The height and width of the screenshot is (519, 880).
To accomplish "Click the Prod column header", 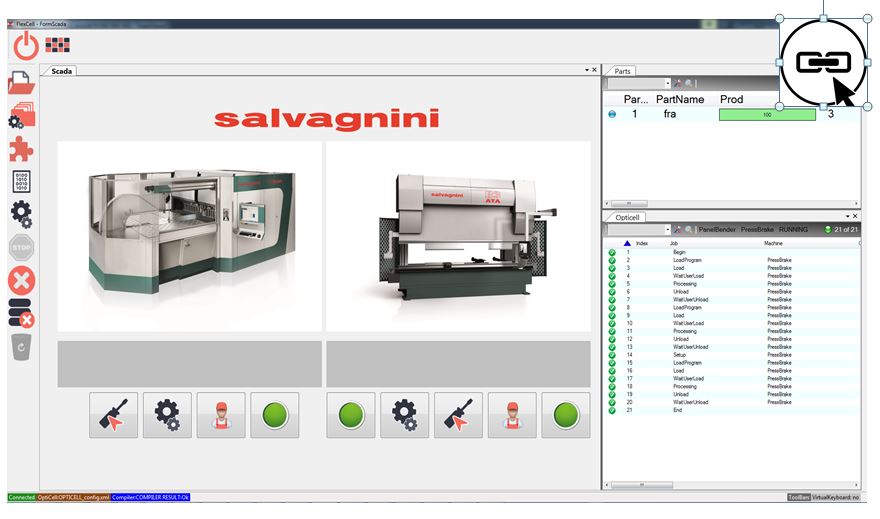I will pos(731,99).
